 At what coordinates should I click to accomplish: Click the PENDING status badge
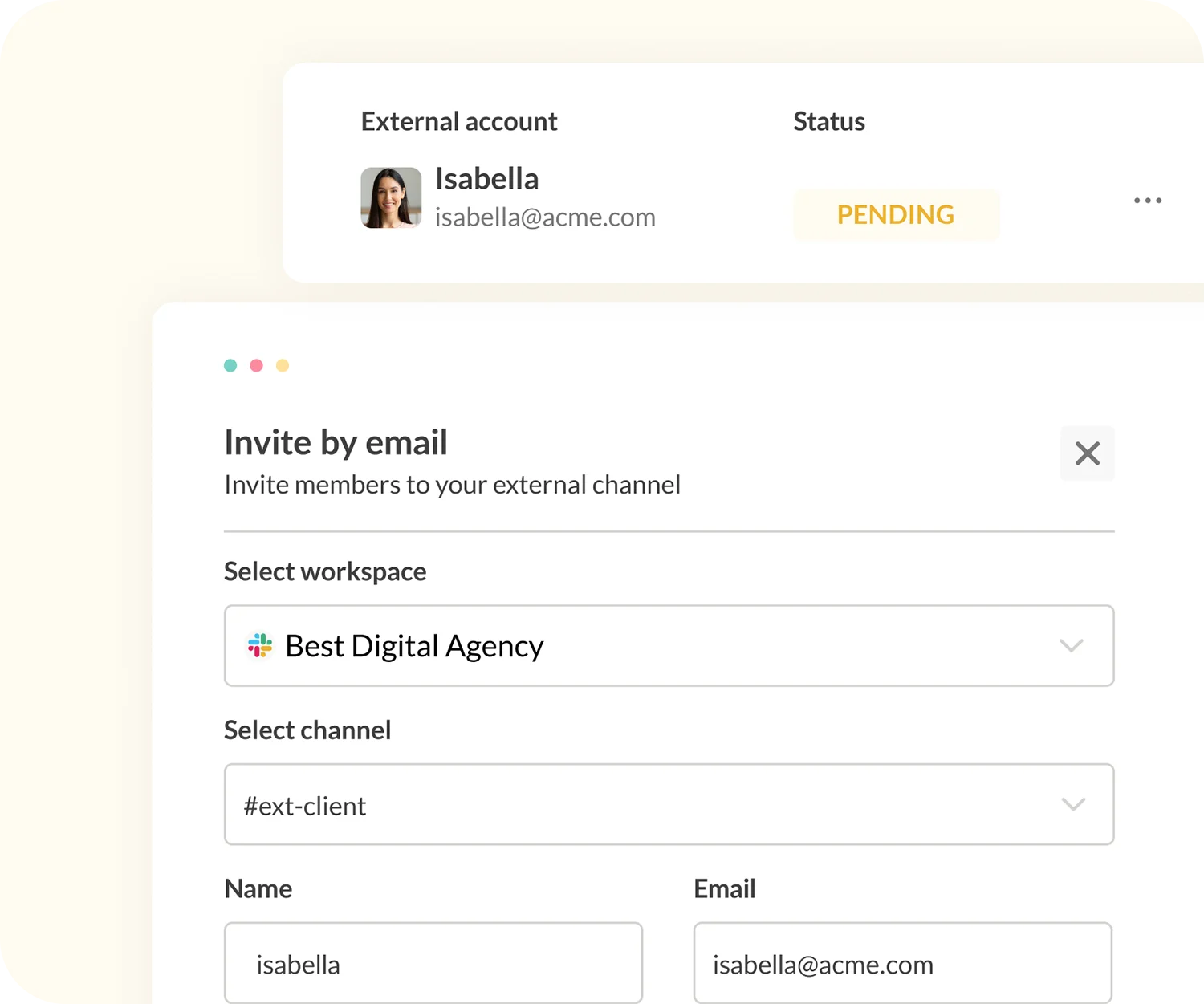tap(896, 214)
